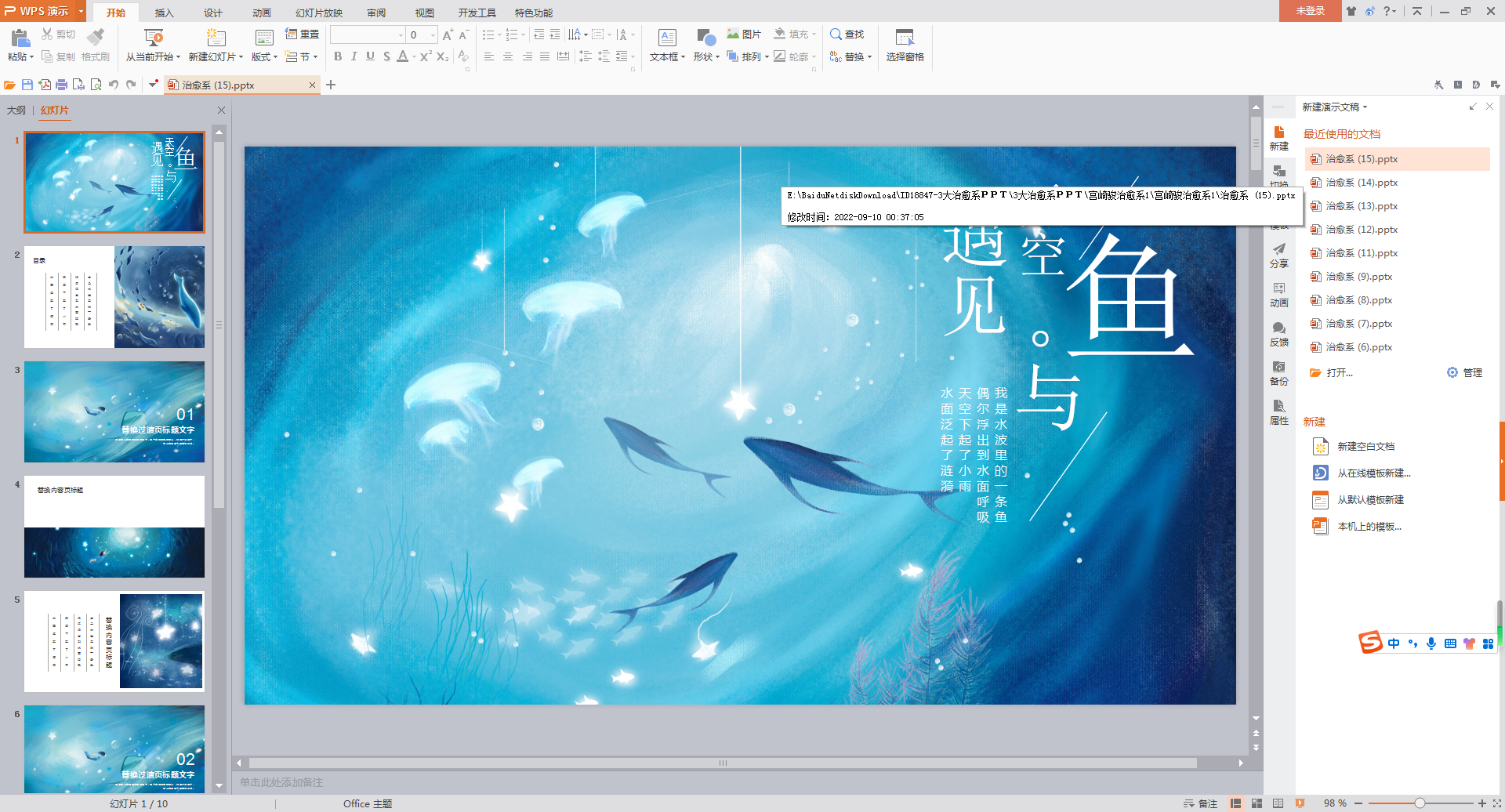
Task: Click the 新建 (New) sidebar icon
Action: coord(1279,138)
